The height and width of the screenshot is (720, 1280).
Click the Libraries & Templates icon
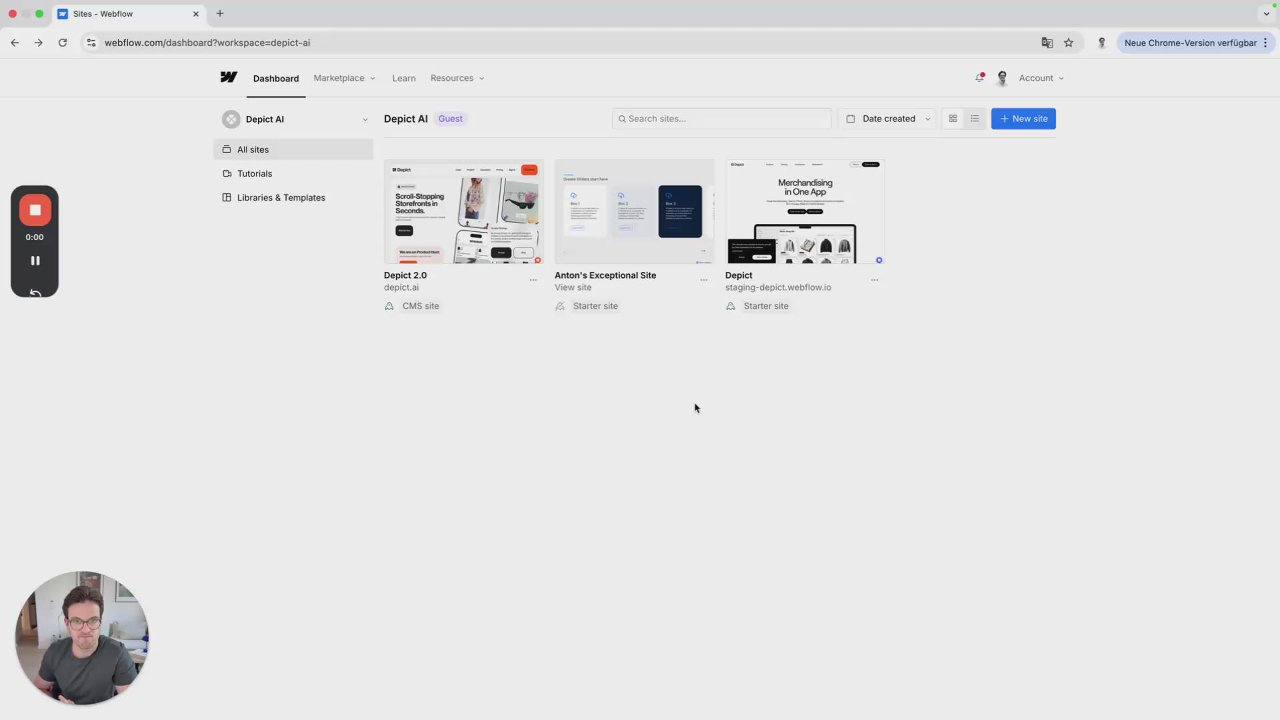[227, 197]
